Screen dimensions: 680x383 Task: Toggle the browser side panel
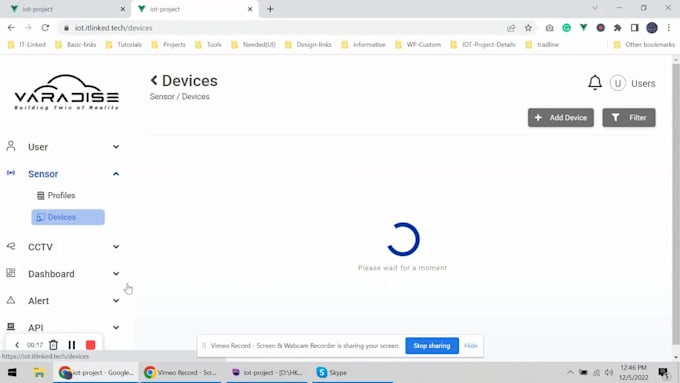[634, 28]
